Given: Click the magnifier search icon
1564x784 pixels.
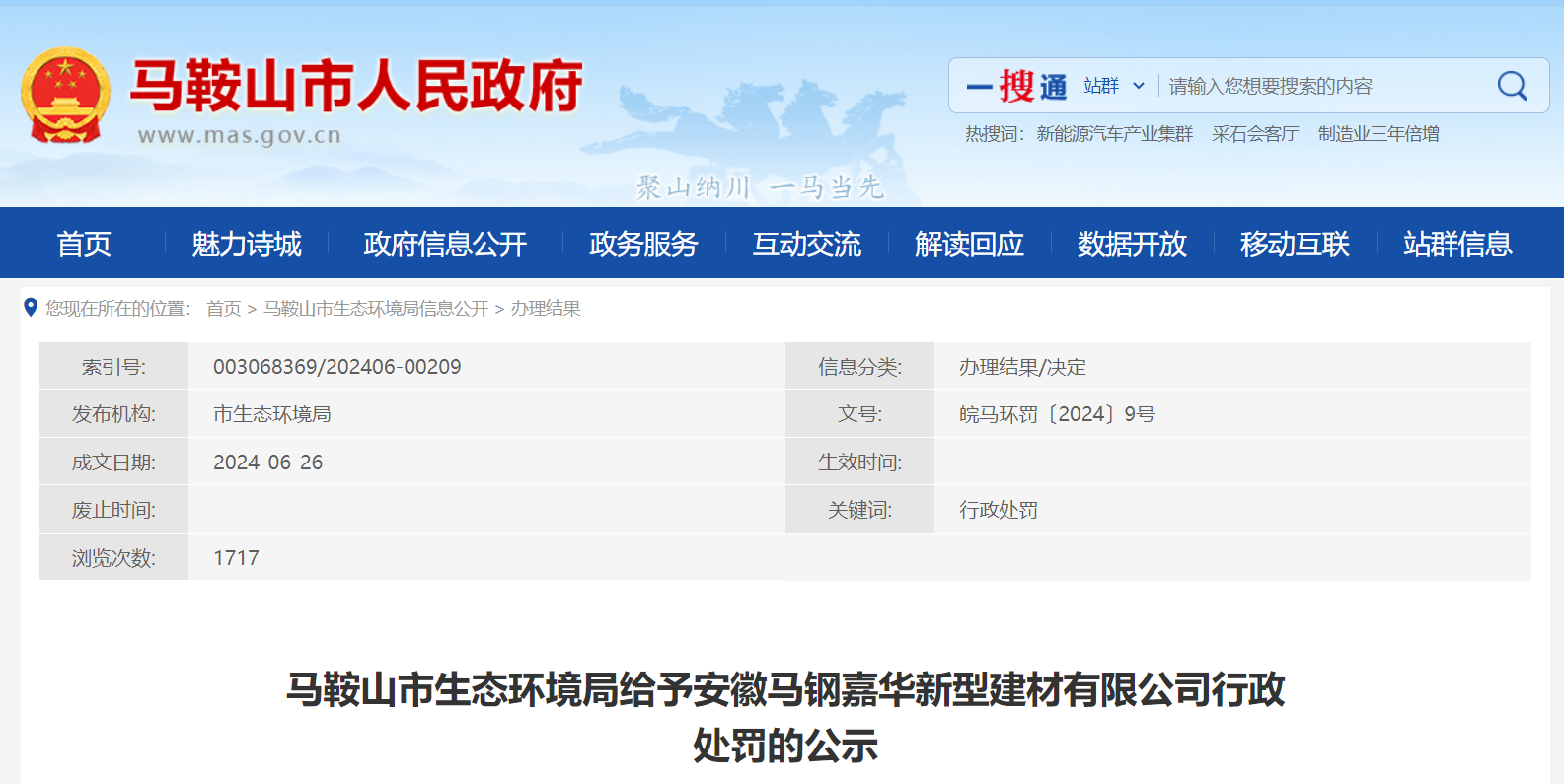Looking at the screenshot, I should click(x=1512, y=86).
